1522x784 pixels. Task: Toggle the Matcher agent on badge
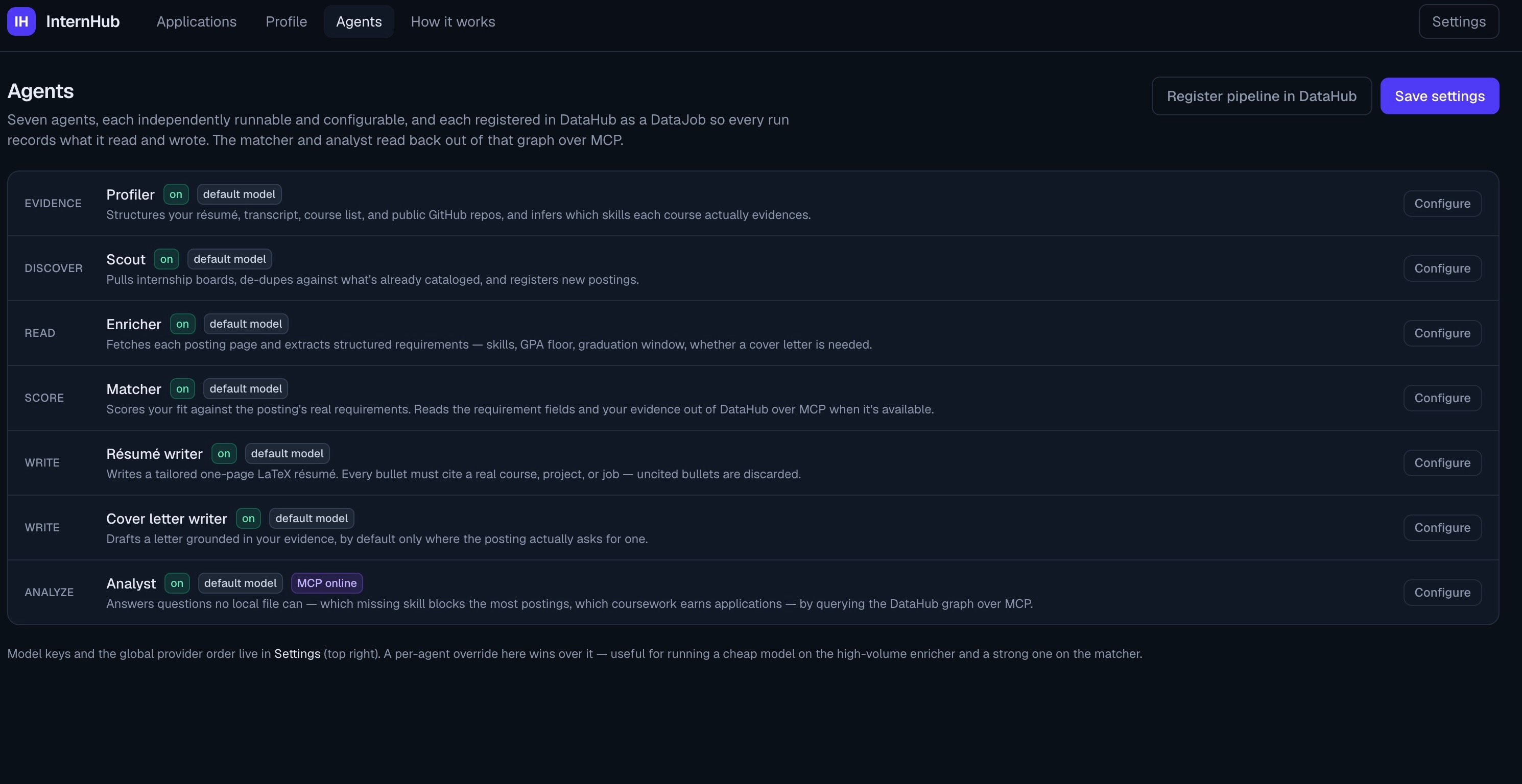point(182,388)
